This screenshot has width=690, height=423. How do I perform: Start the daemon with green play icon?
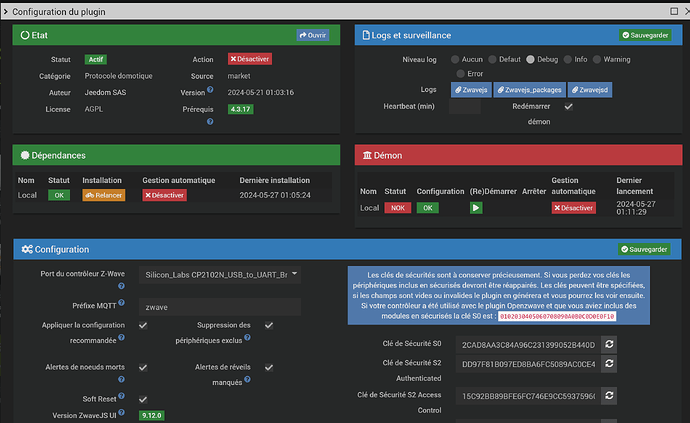(x=476, y=208)
